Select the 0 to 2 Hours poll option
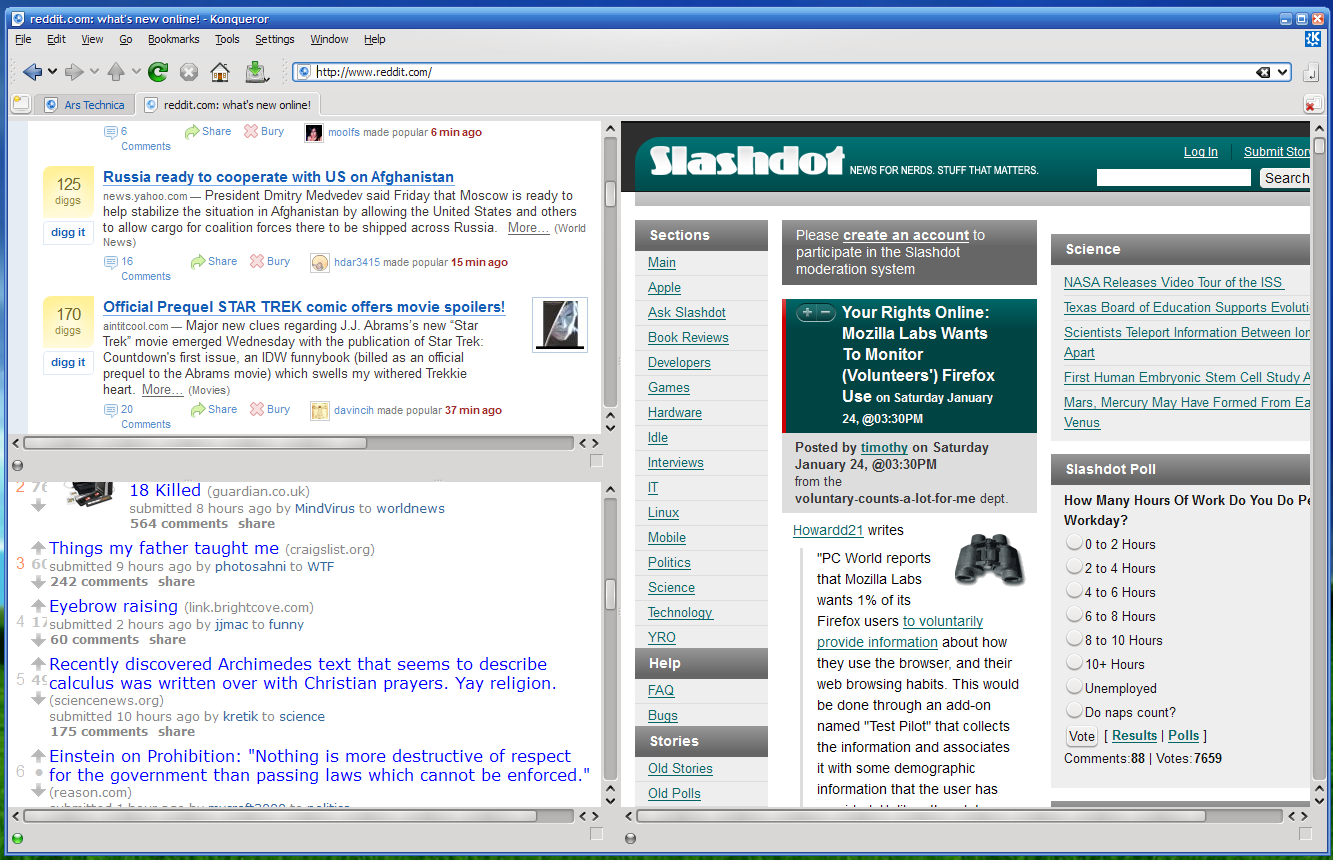The height and width of the screenshot is (860, 1333). click(x=1075, y=543)
